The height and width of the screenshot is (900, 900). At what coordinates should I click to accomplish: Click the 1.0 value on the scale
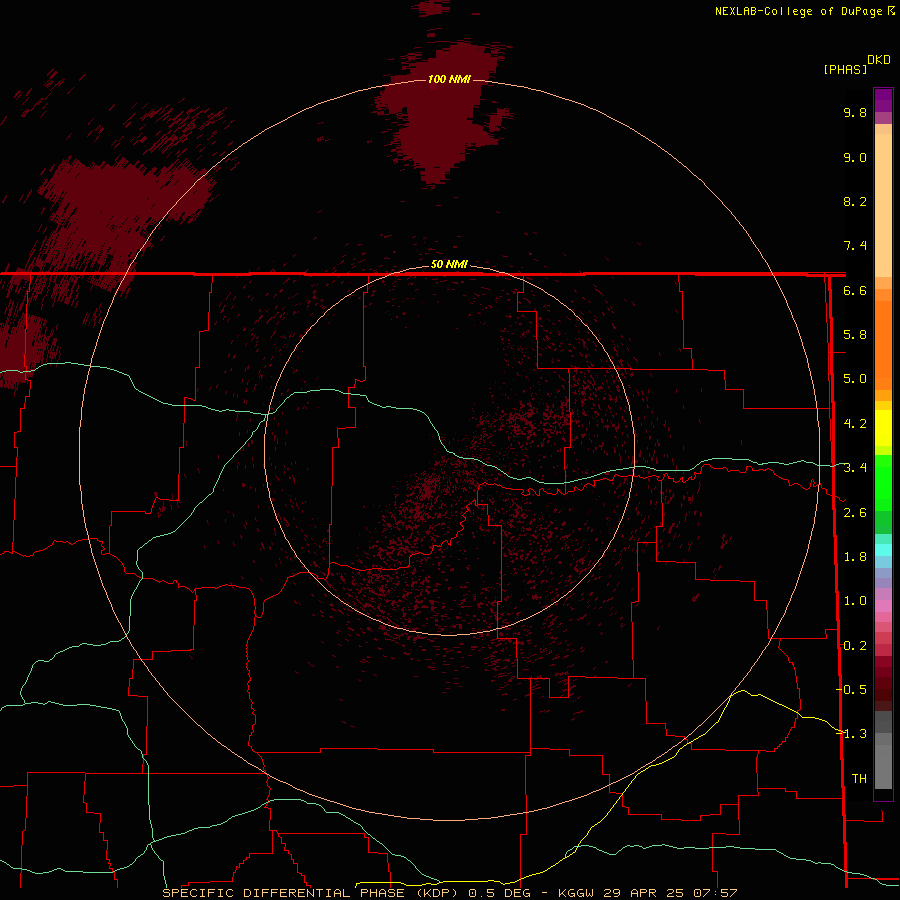(x=855, y=601)
